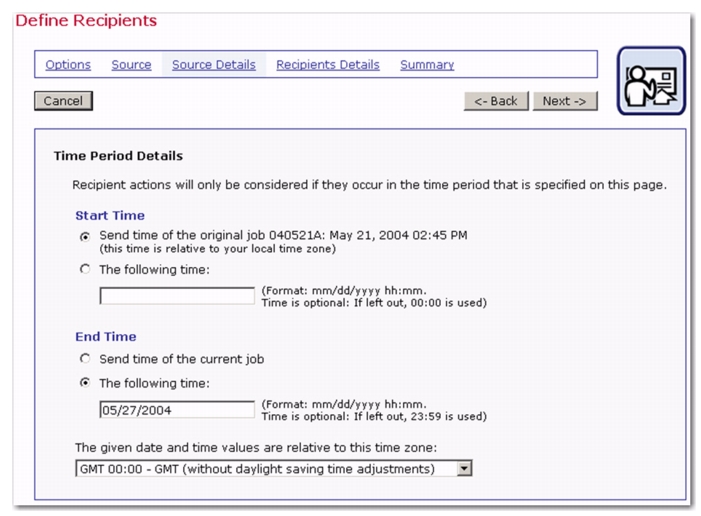The height and width of the screenshot is (516, 701).
Task: Open the GMT 00:00 time zone dropdown
Action: pyautogui.click(x=274, y=469)
